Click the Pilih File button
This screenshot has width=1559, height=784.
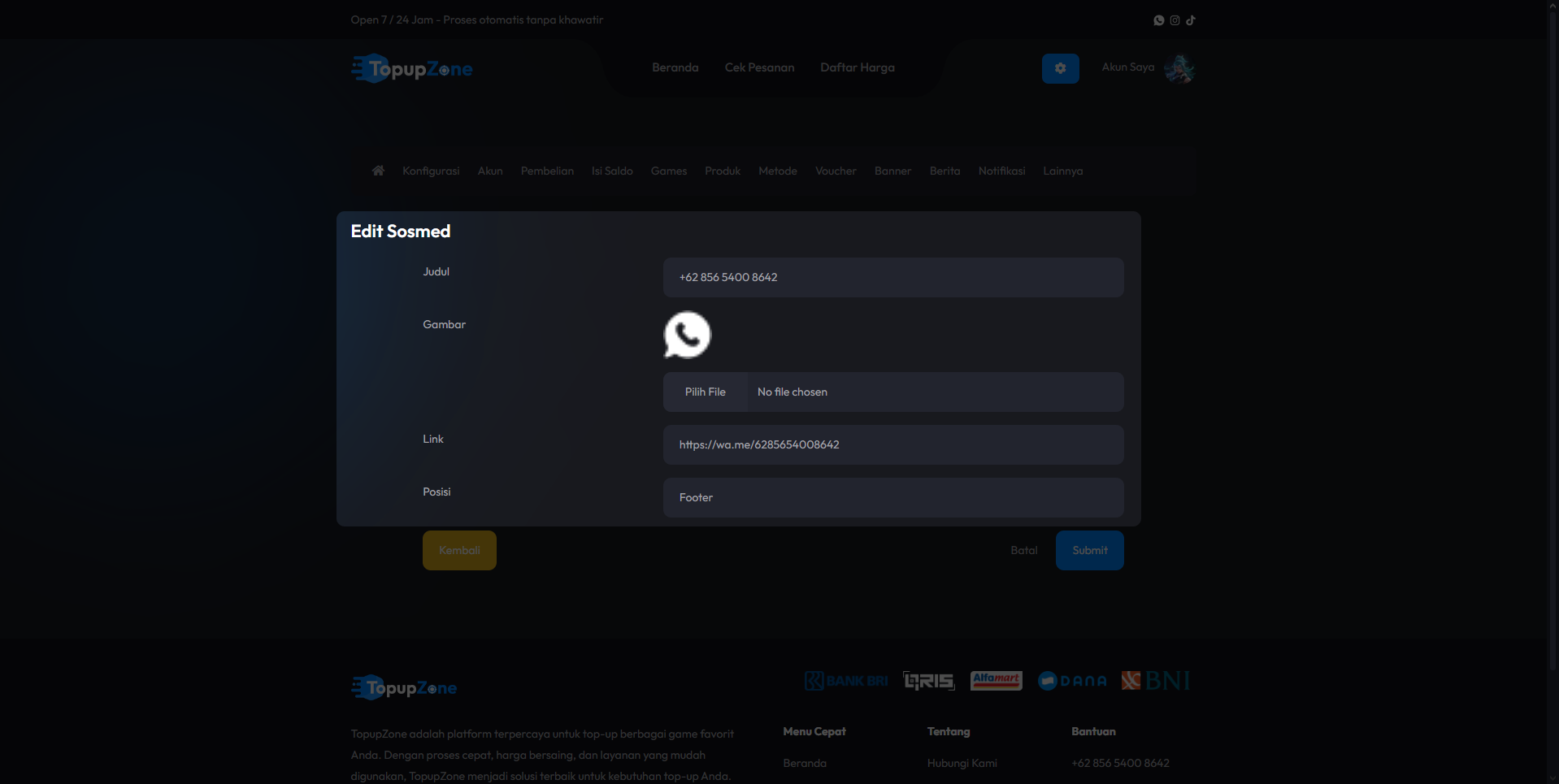coord(706,392)
